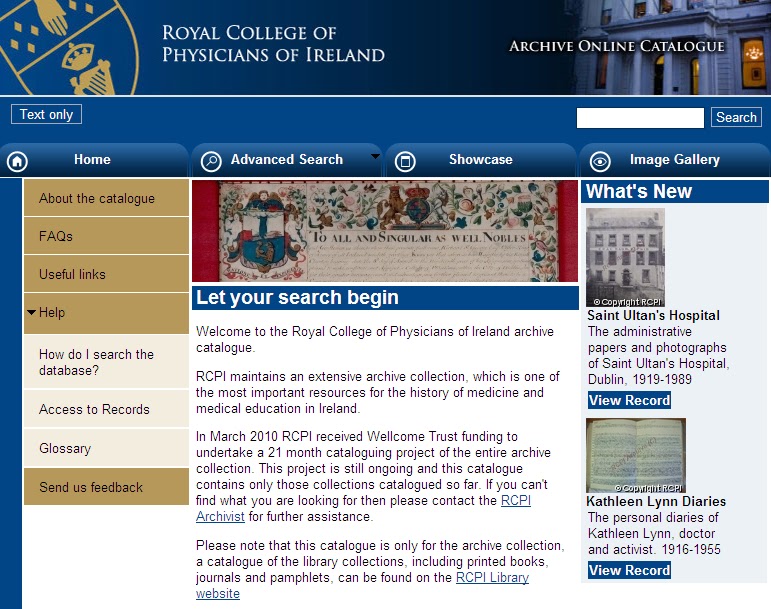Open the Home tab
Image resolution: width=771 pixels, height=609 pixels.
click(94, 160)
